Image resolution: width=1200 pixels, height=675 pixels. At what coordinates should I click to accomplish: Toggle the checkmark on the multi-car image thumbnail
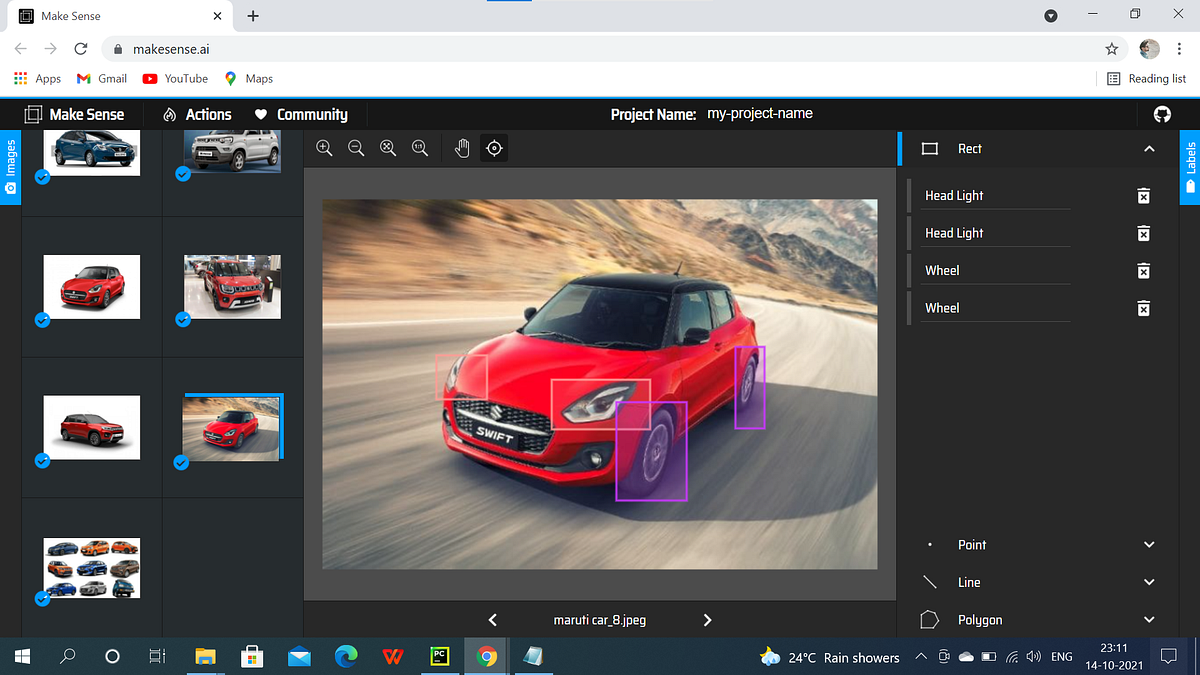(42, 598)
